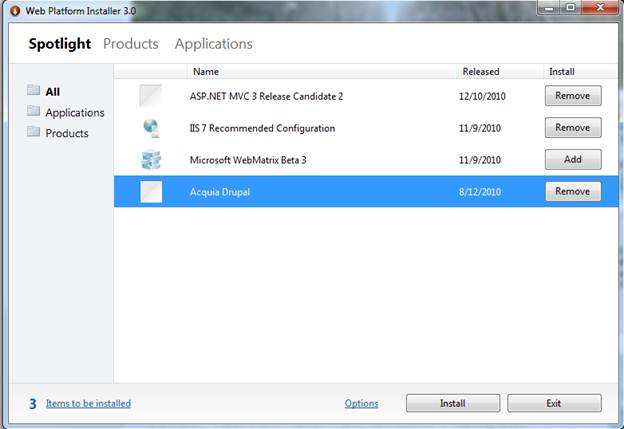624x429 pixels.
Task: Click the All folder icon in sidebar
Action: 33,90
